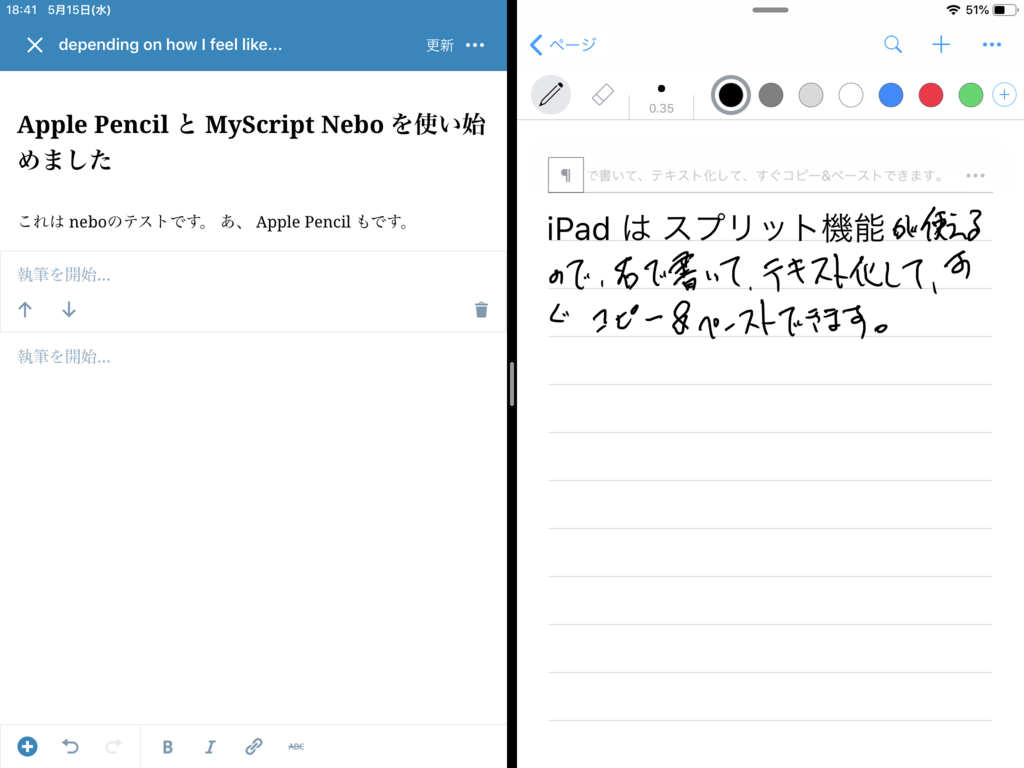Tap the Wi-Fi status icon
Viewport: 1024px width, 768px height.
pos(953,10)
